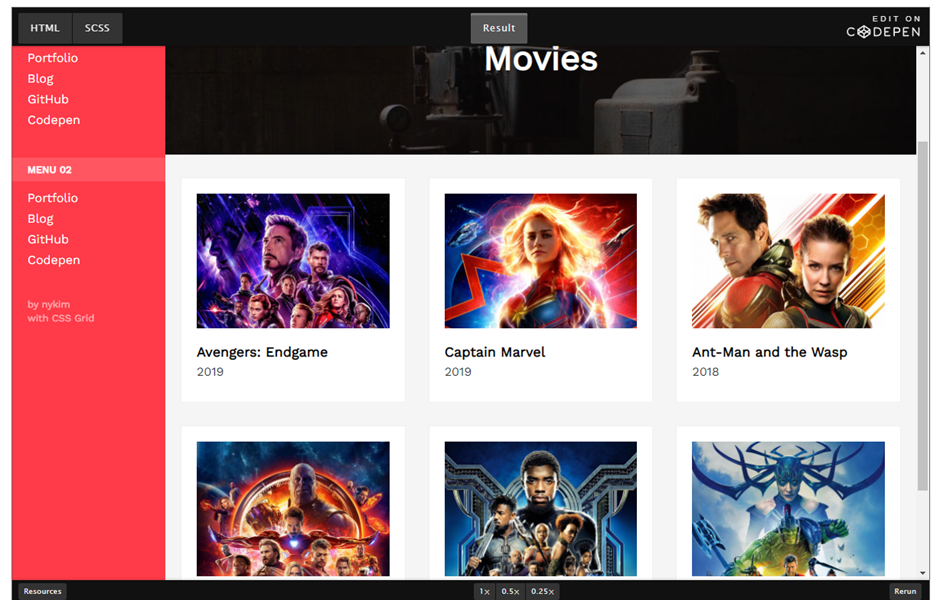Select the Result tab
This screenshot has height=600, width=940.
tap(499, 28)
